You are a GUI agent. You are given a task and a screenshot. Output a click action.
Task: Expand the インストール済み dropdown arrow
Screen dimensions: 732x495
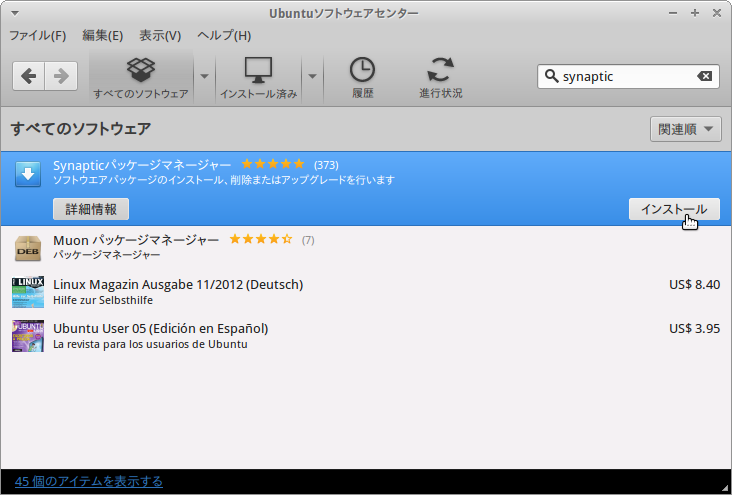pyautogui.click(x=312, y=76)
